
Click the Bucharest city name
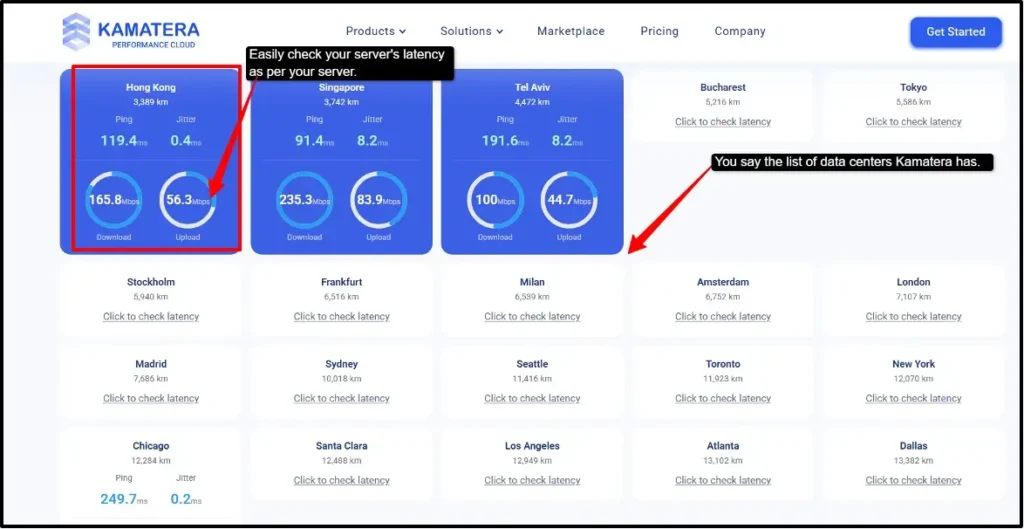click(x=723, y=87)
